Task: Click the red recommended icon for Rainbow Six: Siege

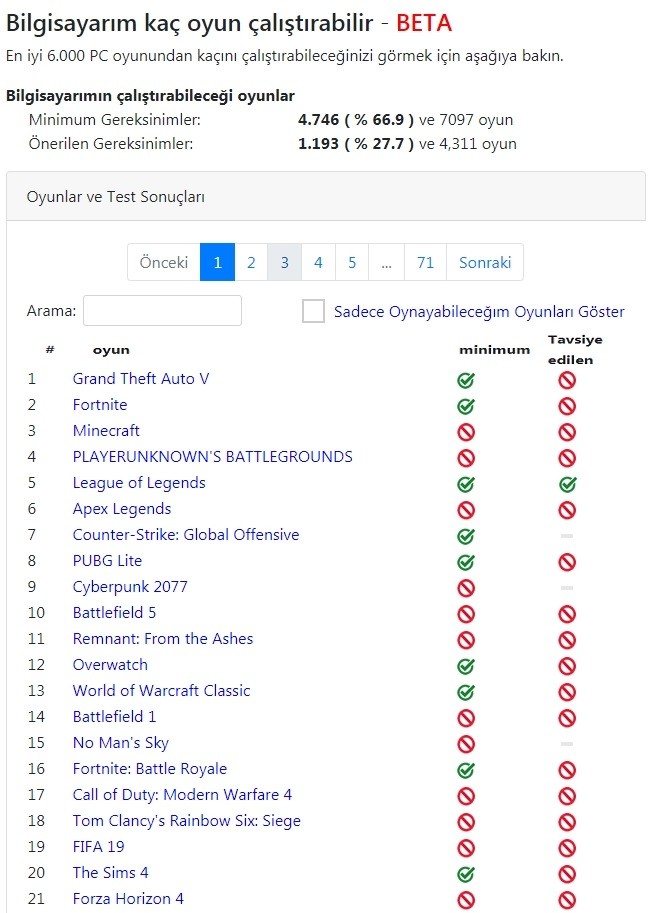Action: click(x=567, y=822)
